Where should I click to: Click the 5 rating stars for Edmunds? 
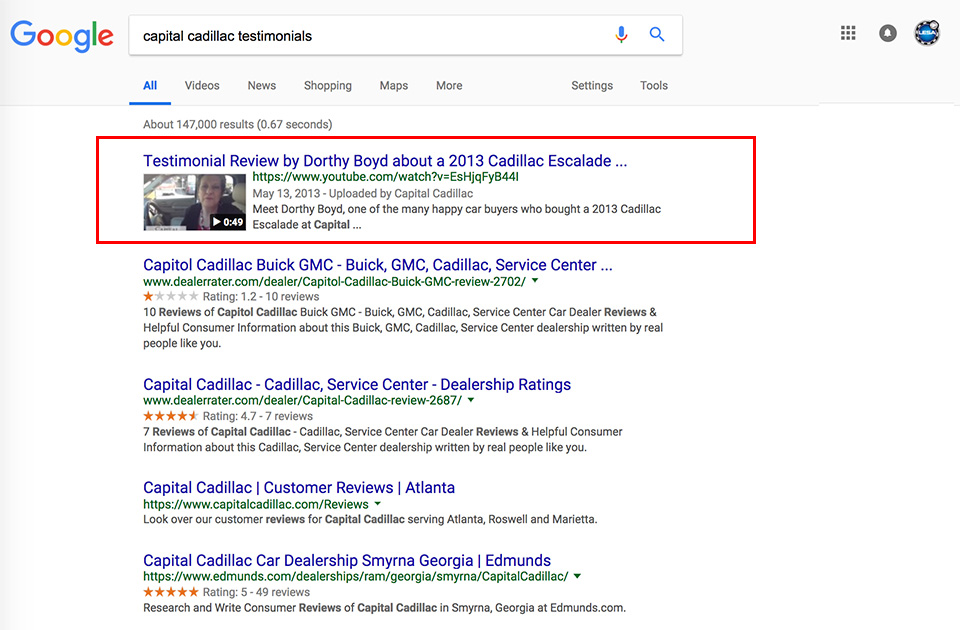(x=171, y=592)
